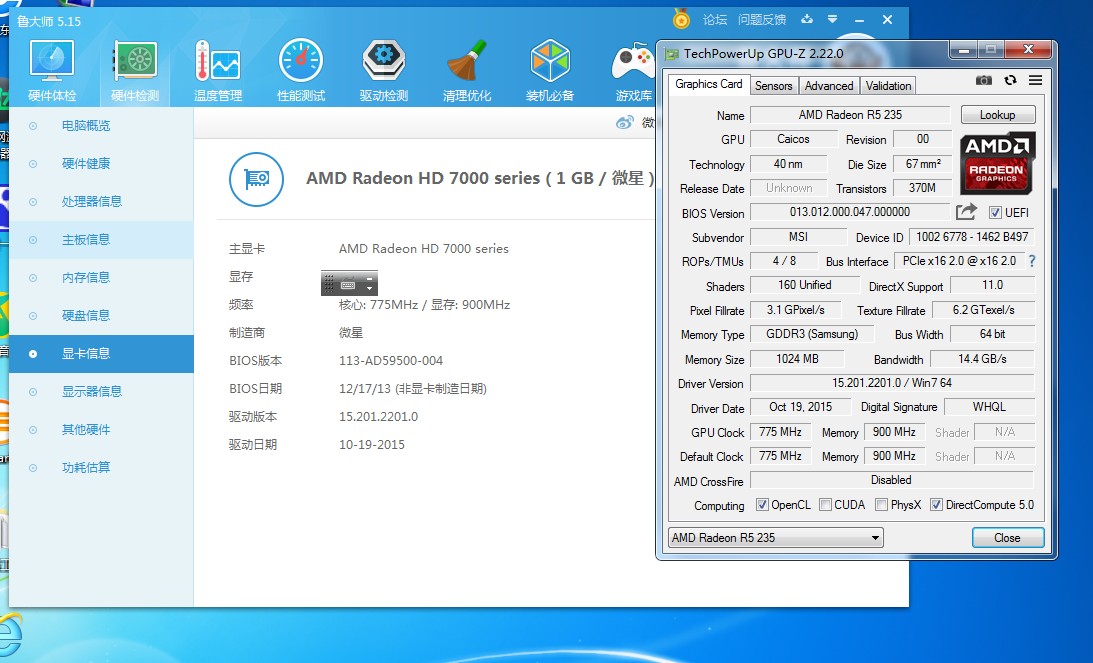Open the 问题反馈 feedback link
The width and height of the screenshot is (1093, 663).
[x=762, y=20]
